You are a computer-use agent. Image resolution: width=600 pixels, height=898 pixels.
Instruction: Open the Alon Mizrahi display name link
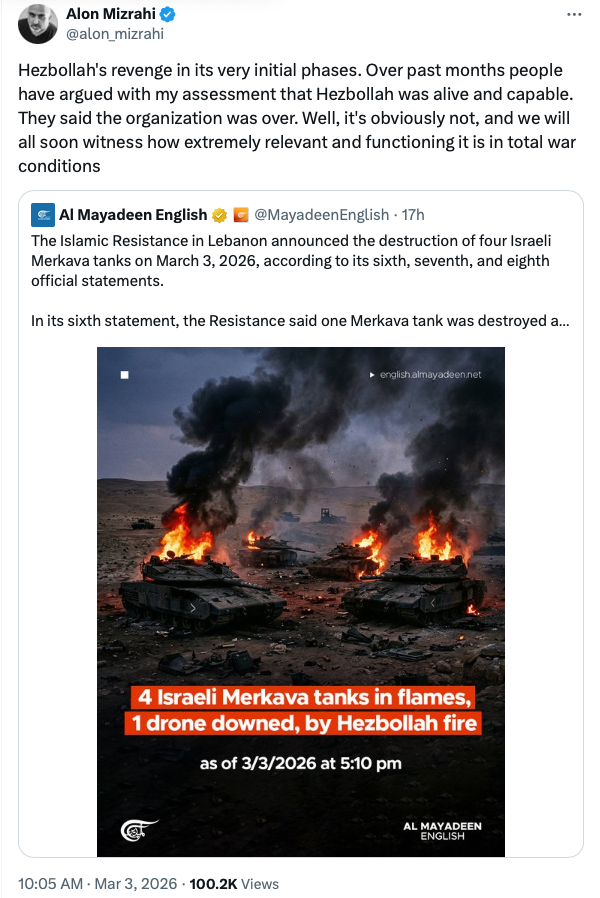click(111, 15)
